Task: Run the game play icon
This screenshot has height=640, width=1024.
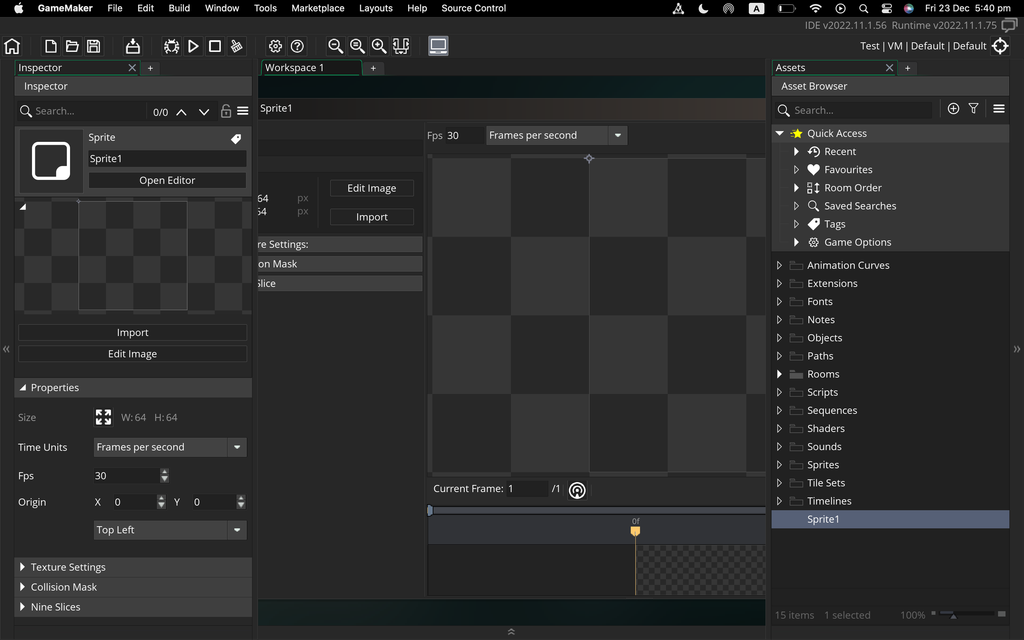Action: tap(193, 46)
